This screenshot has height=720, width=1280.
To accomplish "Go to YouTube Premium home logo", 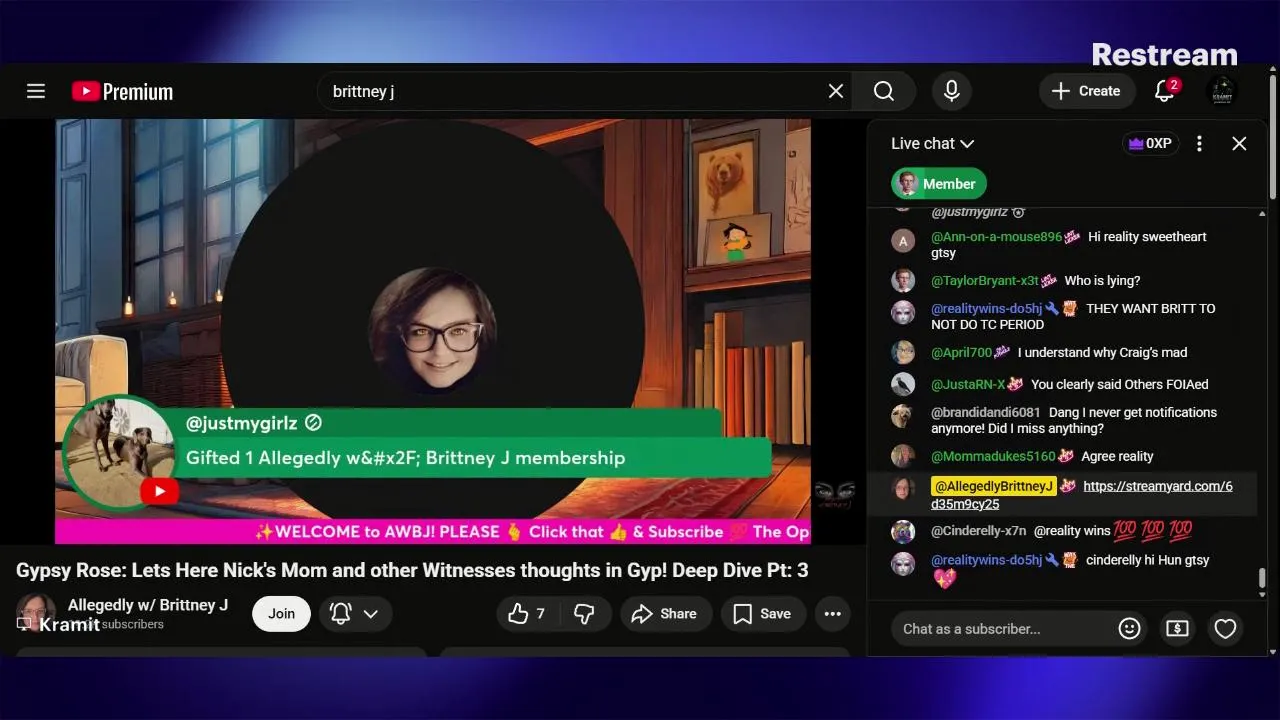I will coord(122,92).
